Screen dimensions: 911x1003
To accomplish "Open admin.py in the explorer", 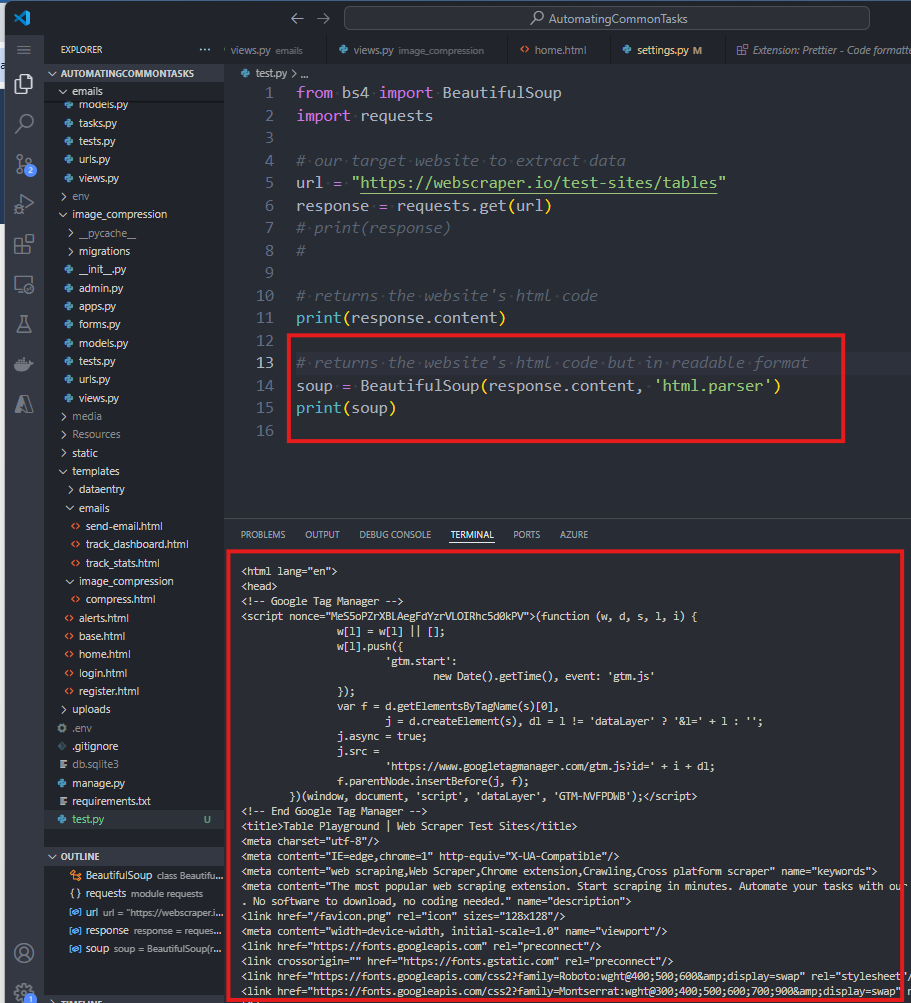I will 134,288.
